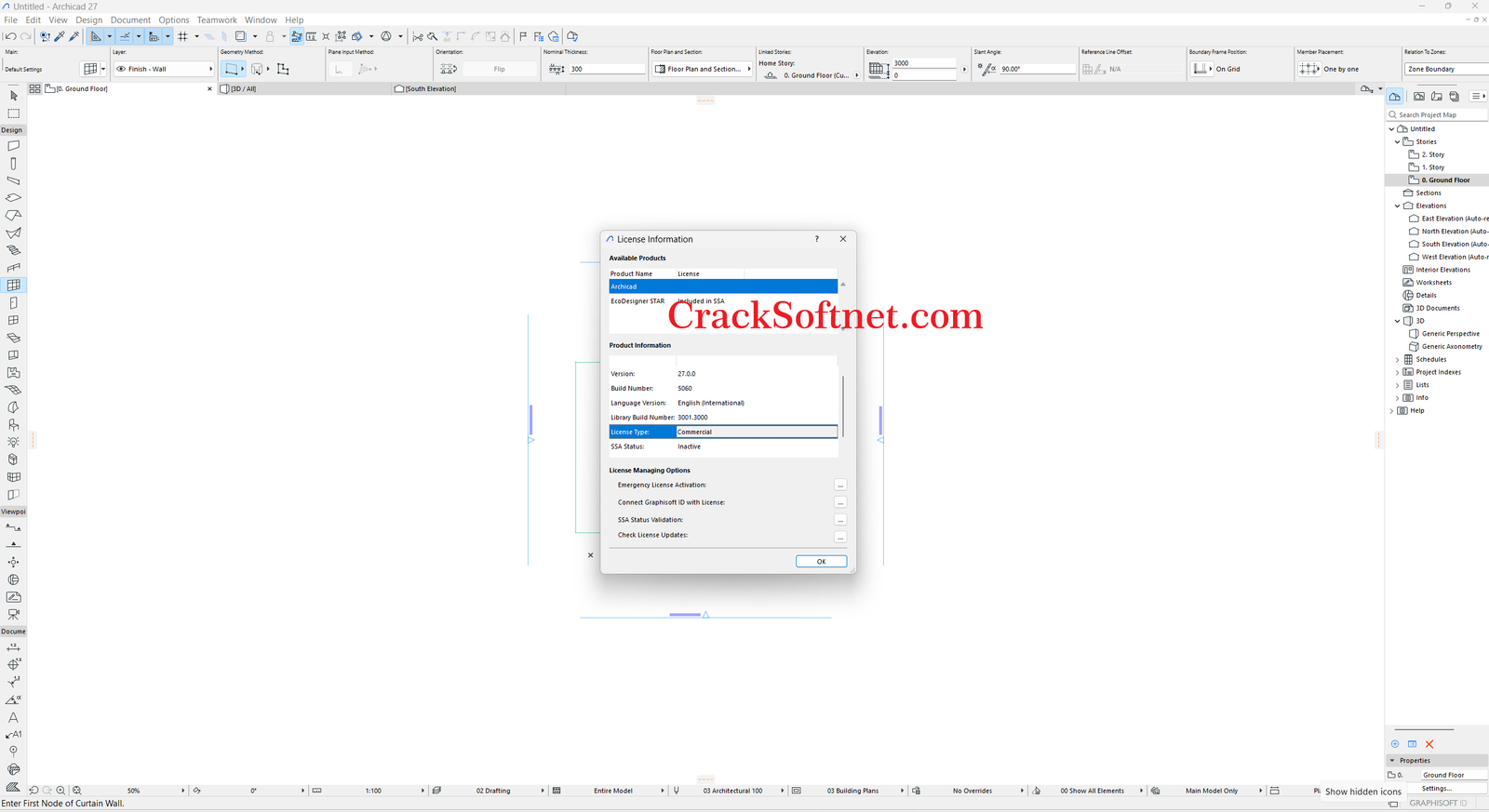
Task: Open the Curtain Wall settings dialog icon
Action: click(x=90, y=69)
